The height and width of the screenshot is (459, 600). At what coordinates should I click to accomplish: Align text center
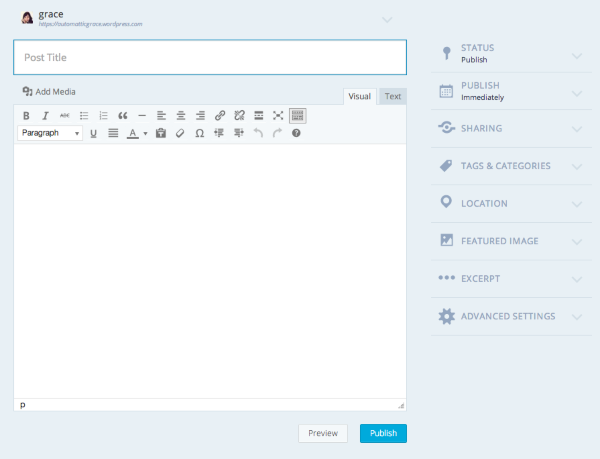pos(181,116)
